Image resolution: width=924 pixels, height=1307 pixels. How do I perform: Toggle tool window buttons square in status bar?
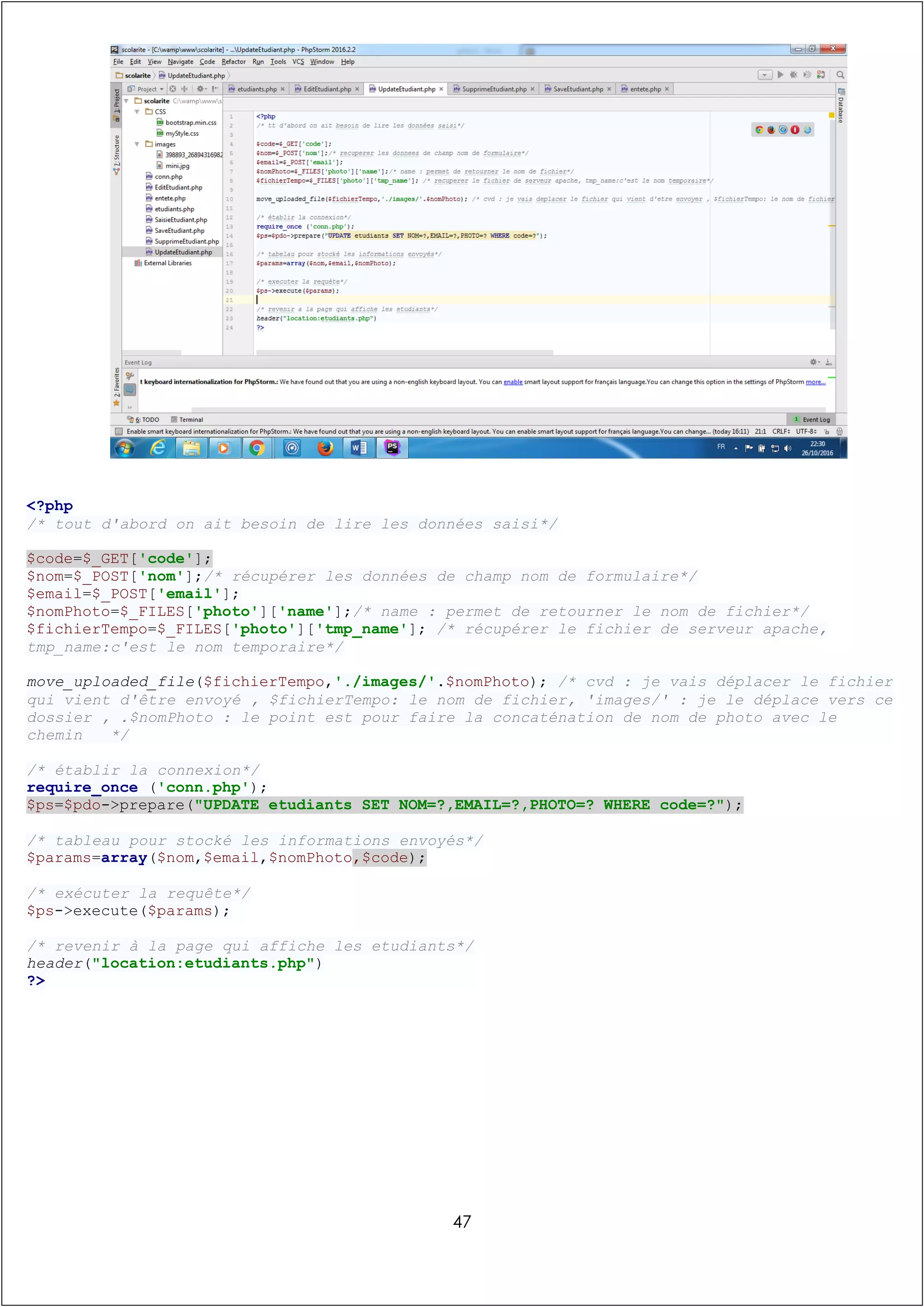coord(119,431)
